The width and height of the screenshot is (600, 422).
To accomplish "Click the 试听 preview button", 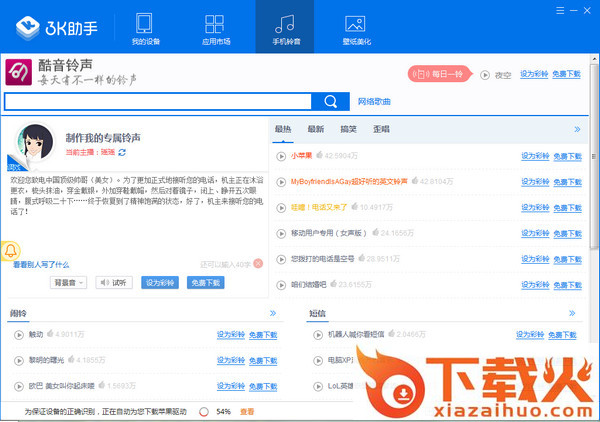I will (114, 283).
